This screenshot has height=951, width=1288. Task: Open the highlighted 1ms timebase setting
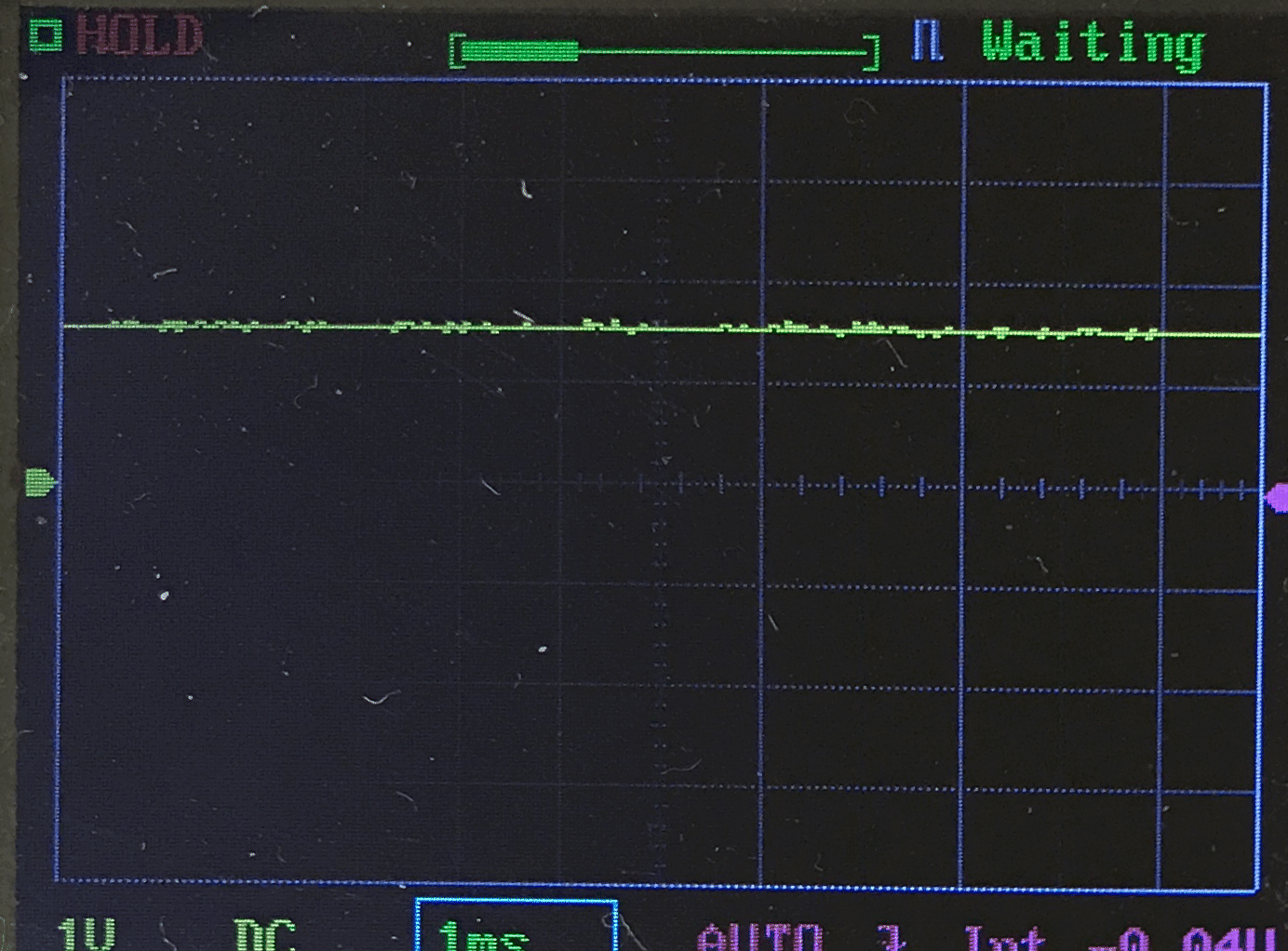click(516, 927)
